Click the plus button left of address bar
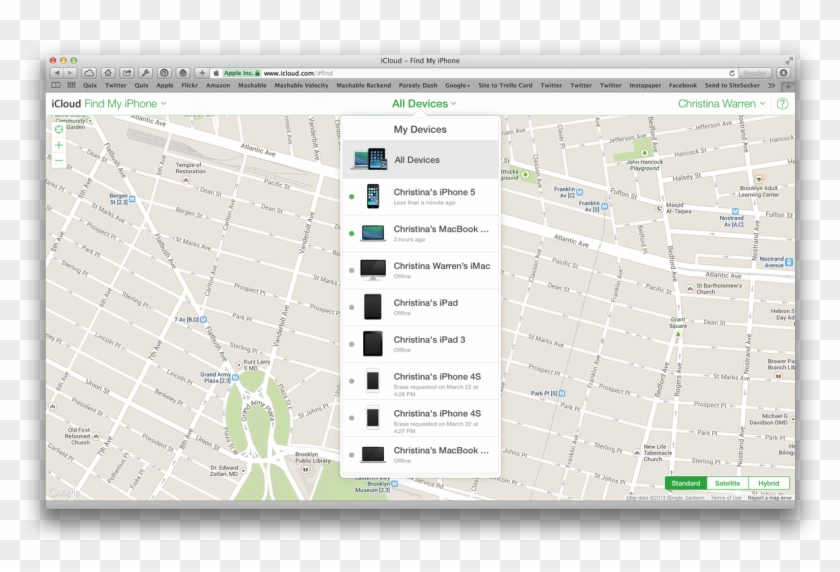Viewport: 840px width, 572px height. click(201, 73)
